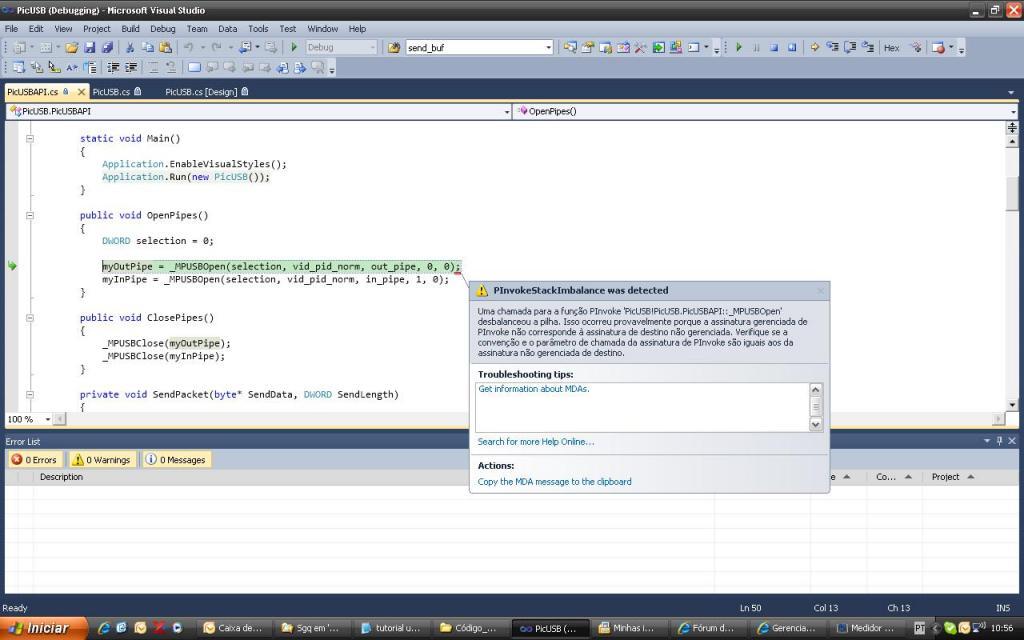
Task: Toggle the 0 Errors filter button
Action: 35,460
